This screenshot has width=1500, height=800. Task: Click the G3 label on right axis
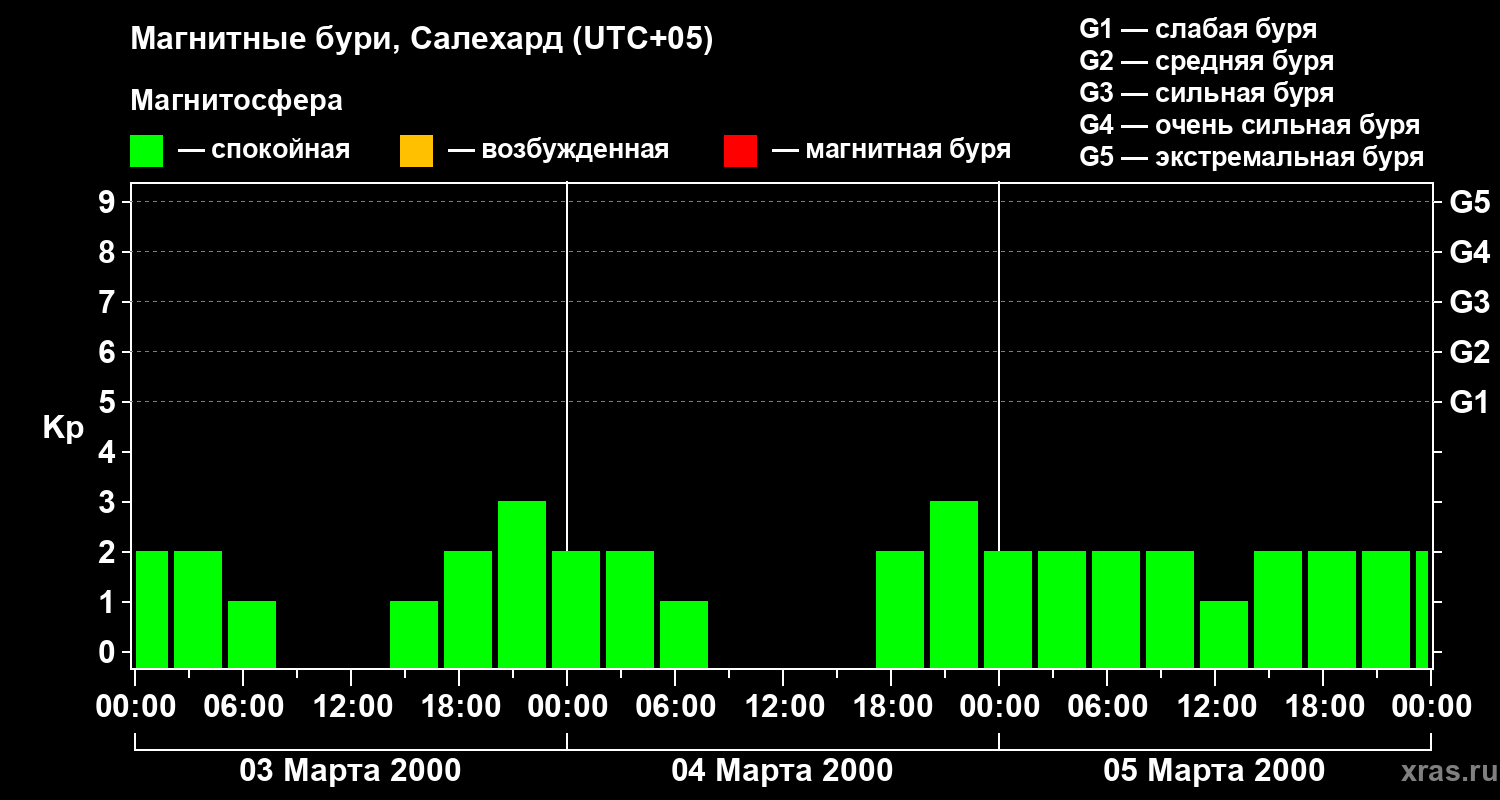coord(1469,302)
